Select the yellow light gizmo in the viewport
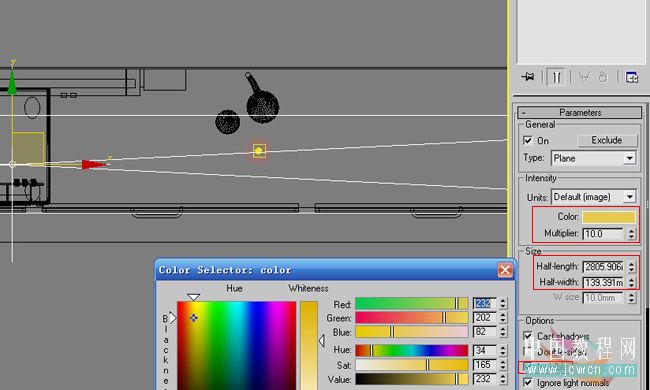The image size is (650, 390). 259,151
